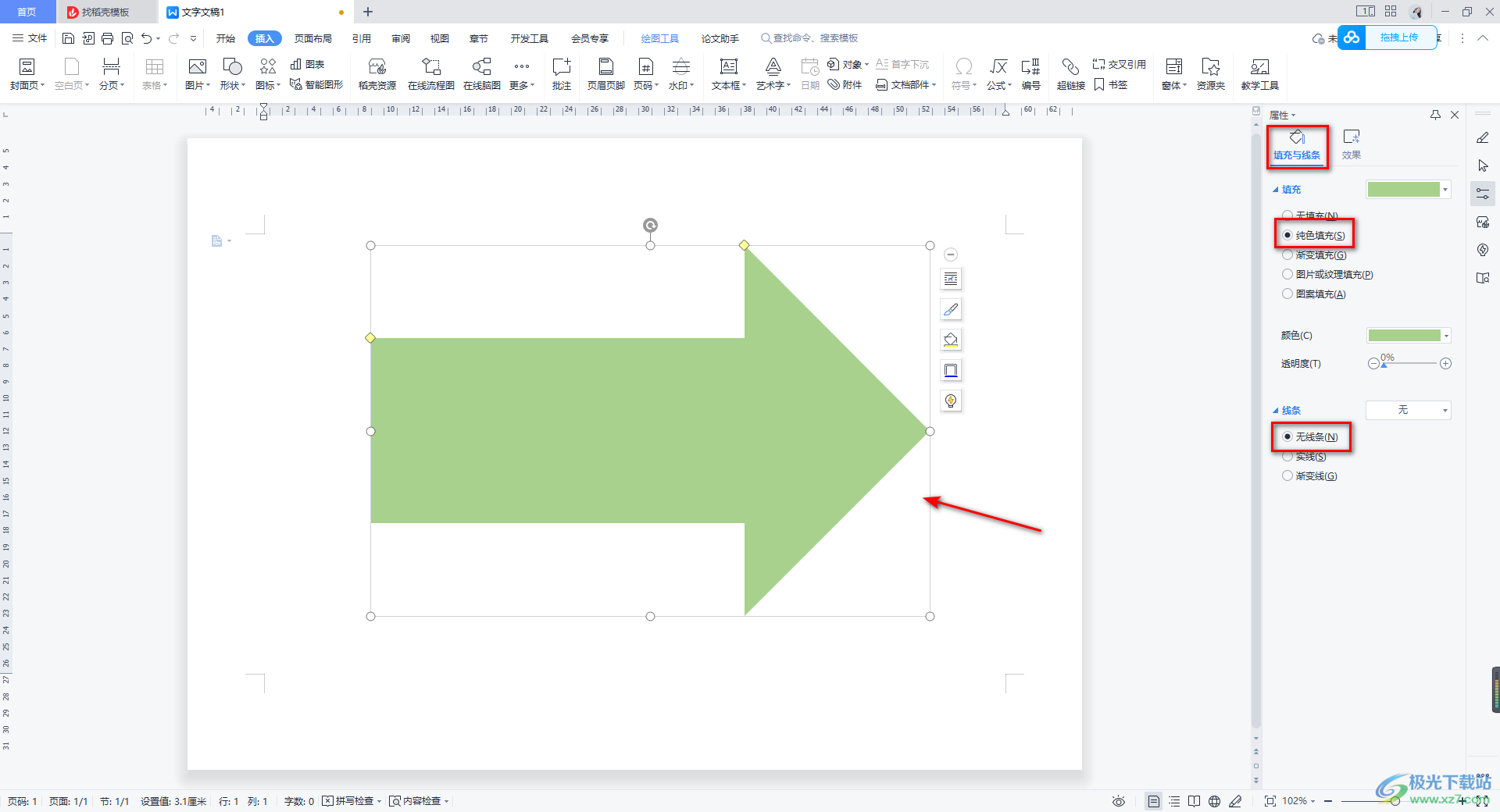Open 稻壳资源 resources
Screen dimensions: 1500x812
click(x=377, y=74)
